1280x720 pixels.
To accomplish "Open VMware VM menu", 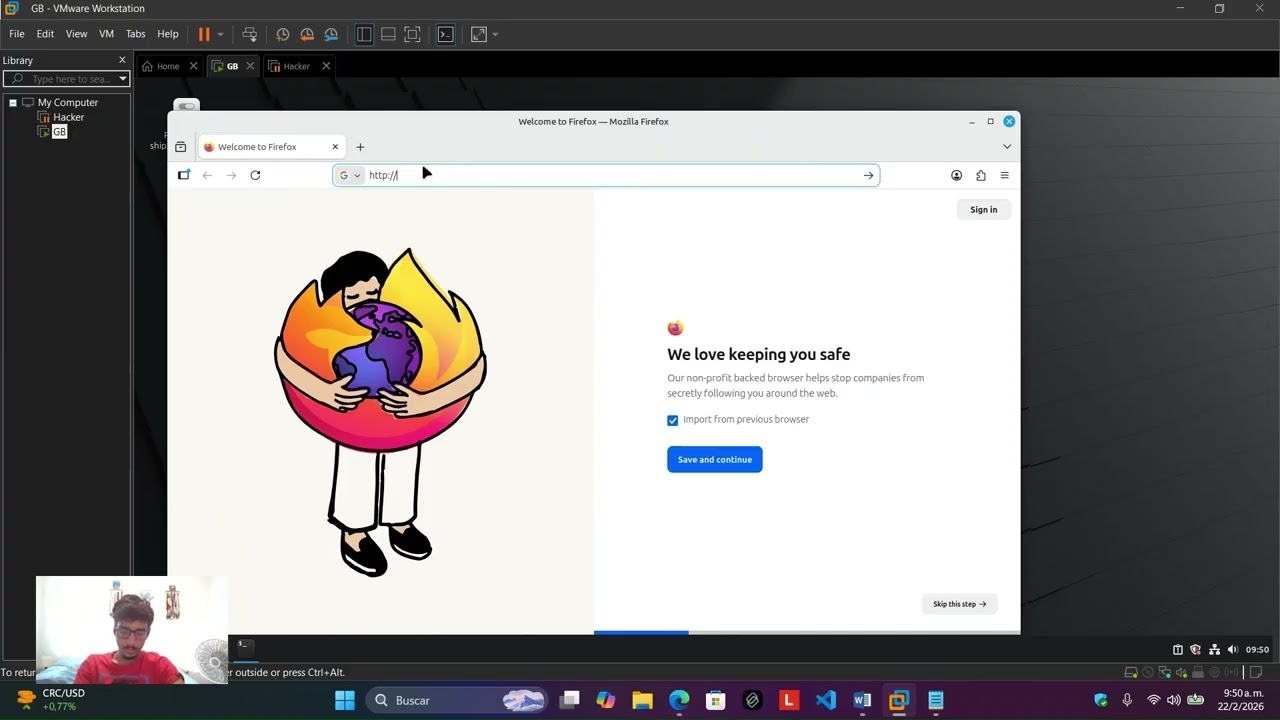I will click(106, 34).
